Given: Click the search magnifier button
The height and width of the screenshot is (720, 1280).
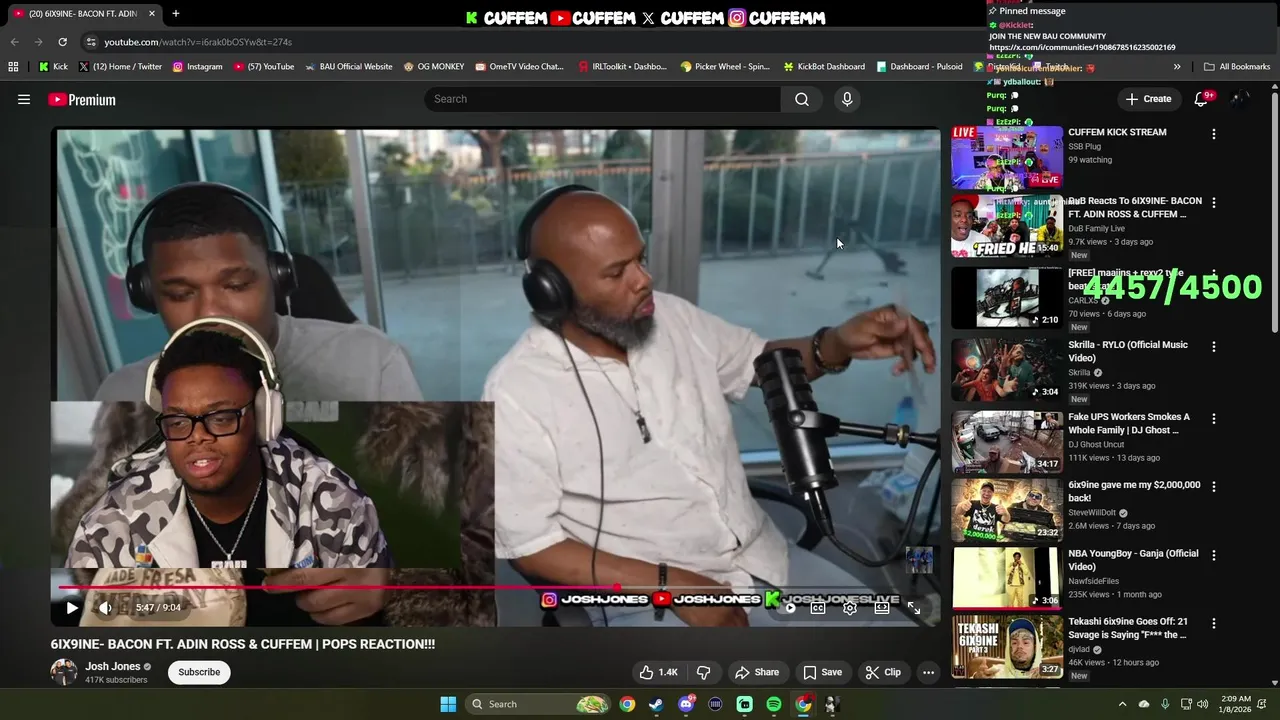Looking at the screenshot, I should click(x=802, y=99).
